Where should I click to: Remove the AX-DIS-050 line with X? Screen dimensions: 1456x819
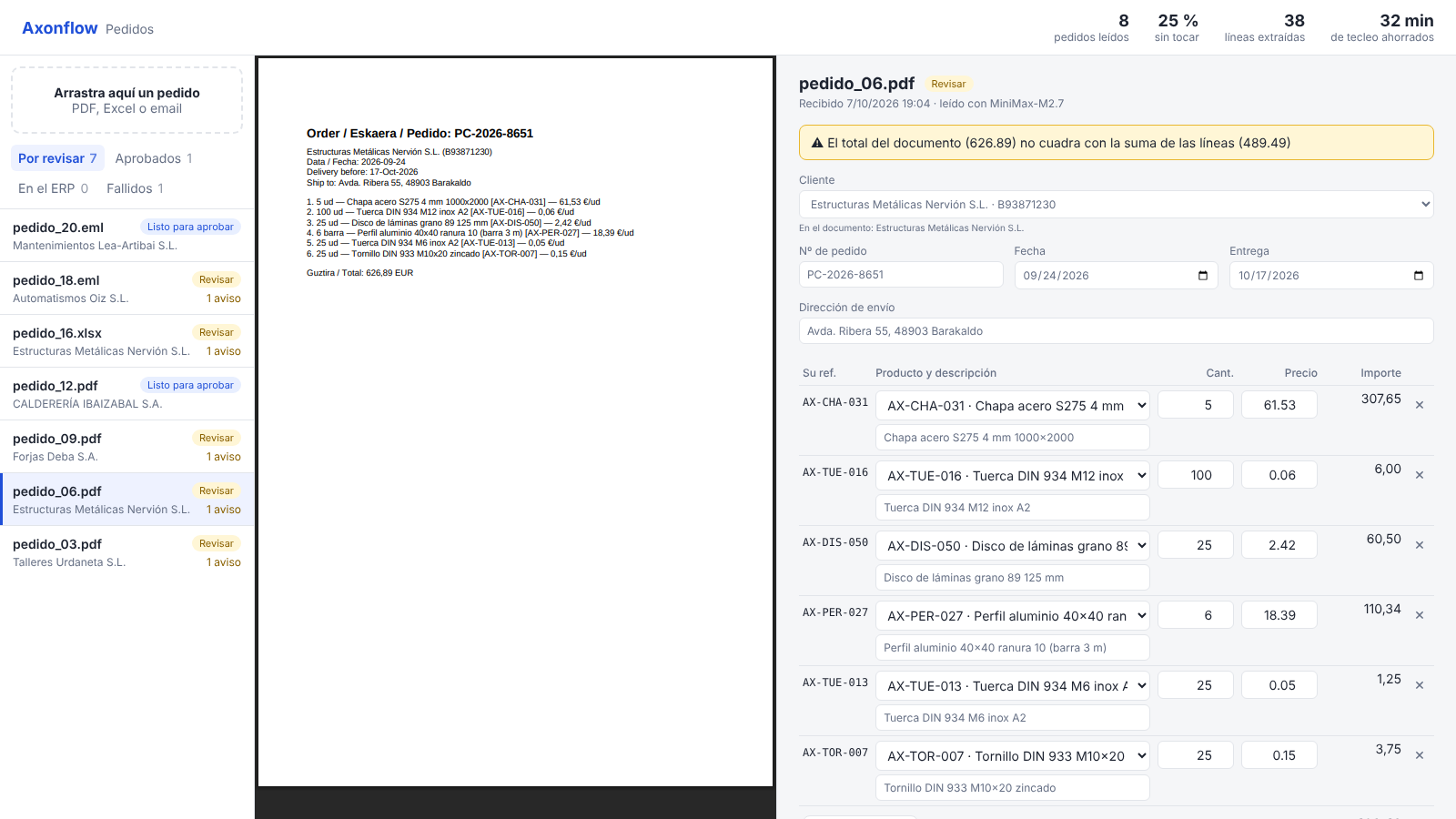coord(1419,545)
